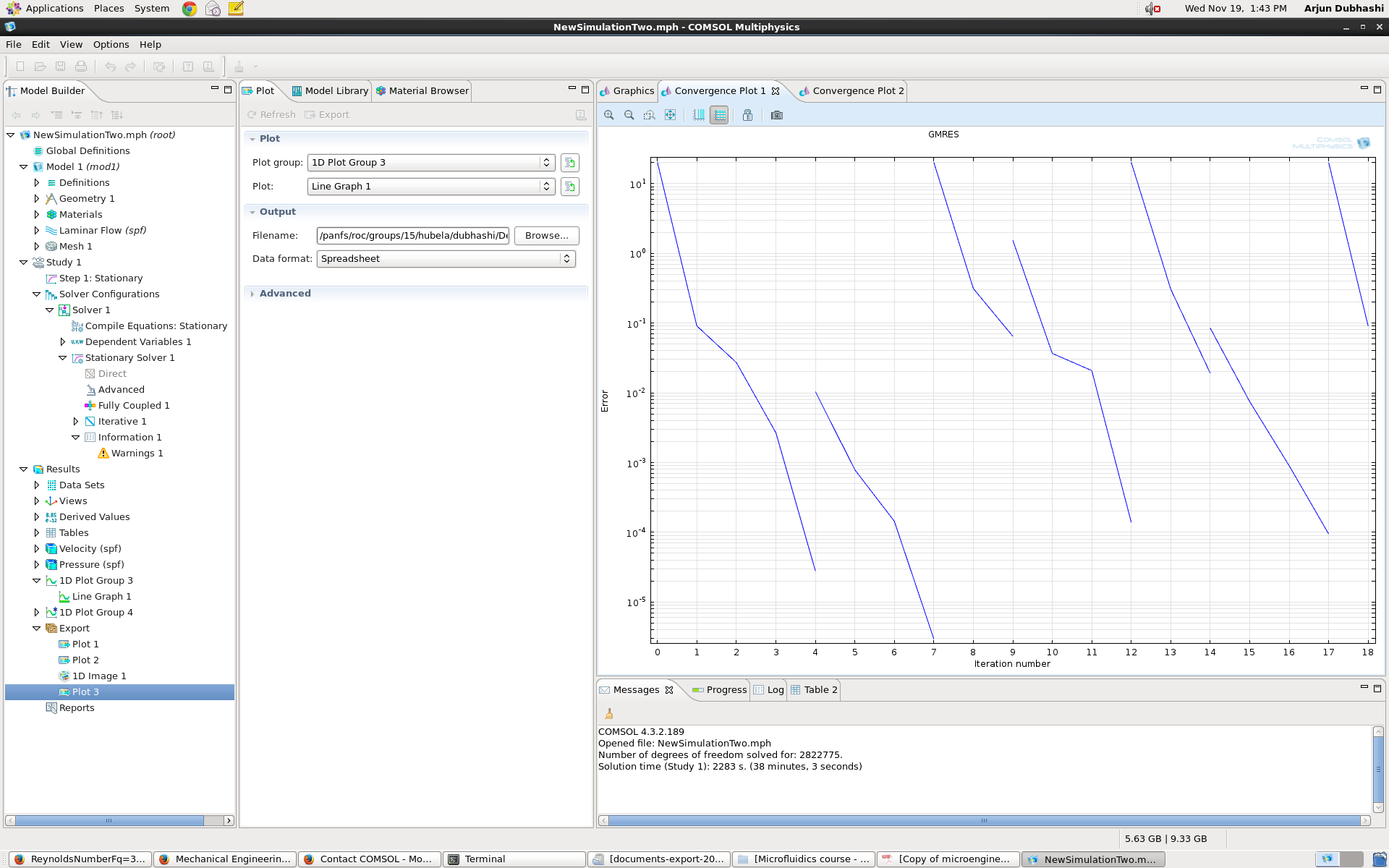Click the Filename input field

[x=413, y=236]
